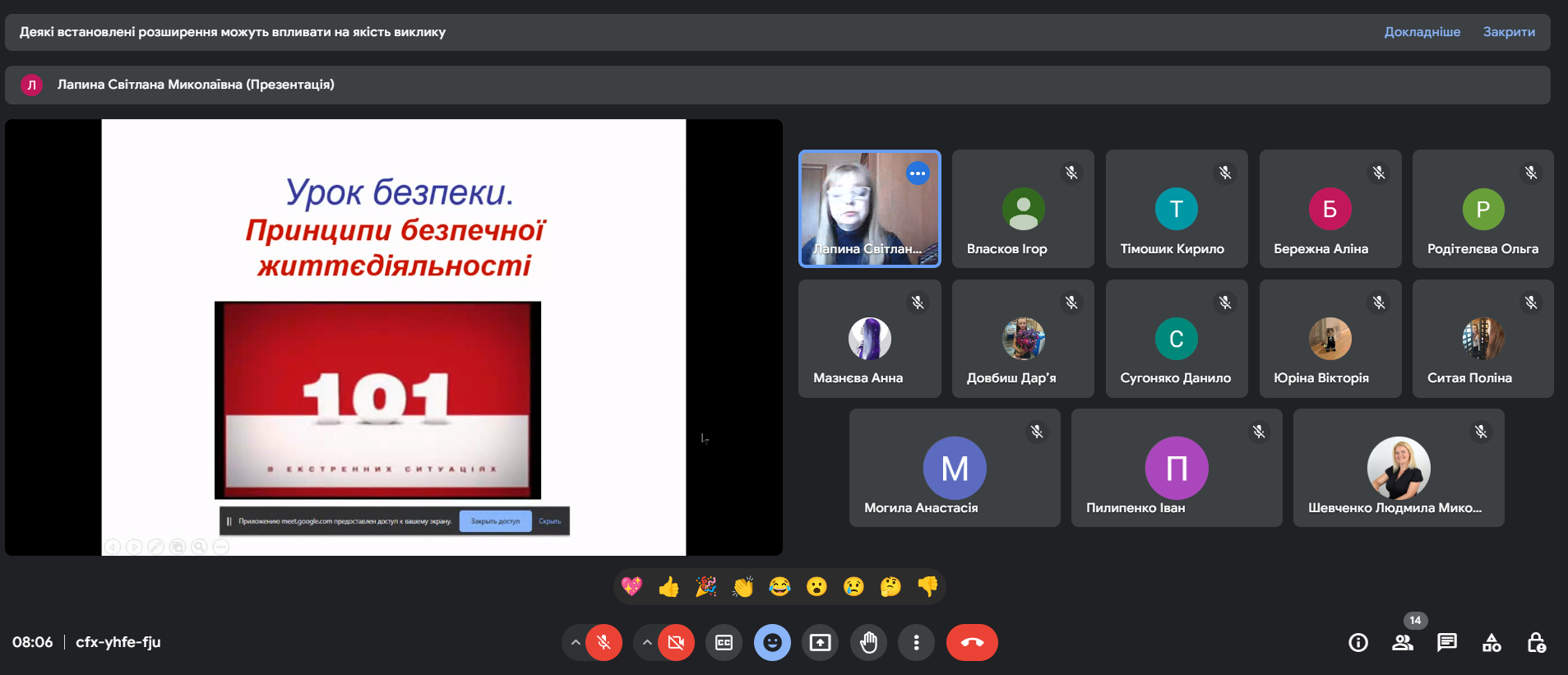Turn on the camera
Screen dimensions: 1568x675
pyautogui.click(x=676, y=643)
